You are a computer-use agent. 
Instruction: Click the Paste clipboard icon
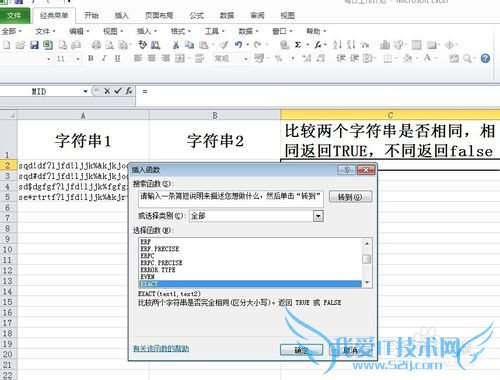(x=203, y=45)
